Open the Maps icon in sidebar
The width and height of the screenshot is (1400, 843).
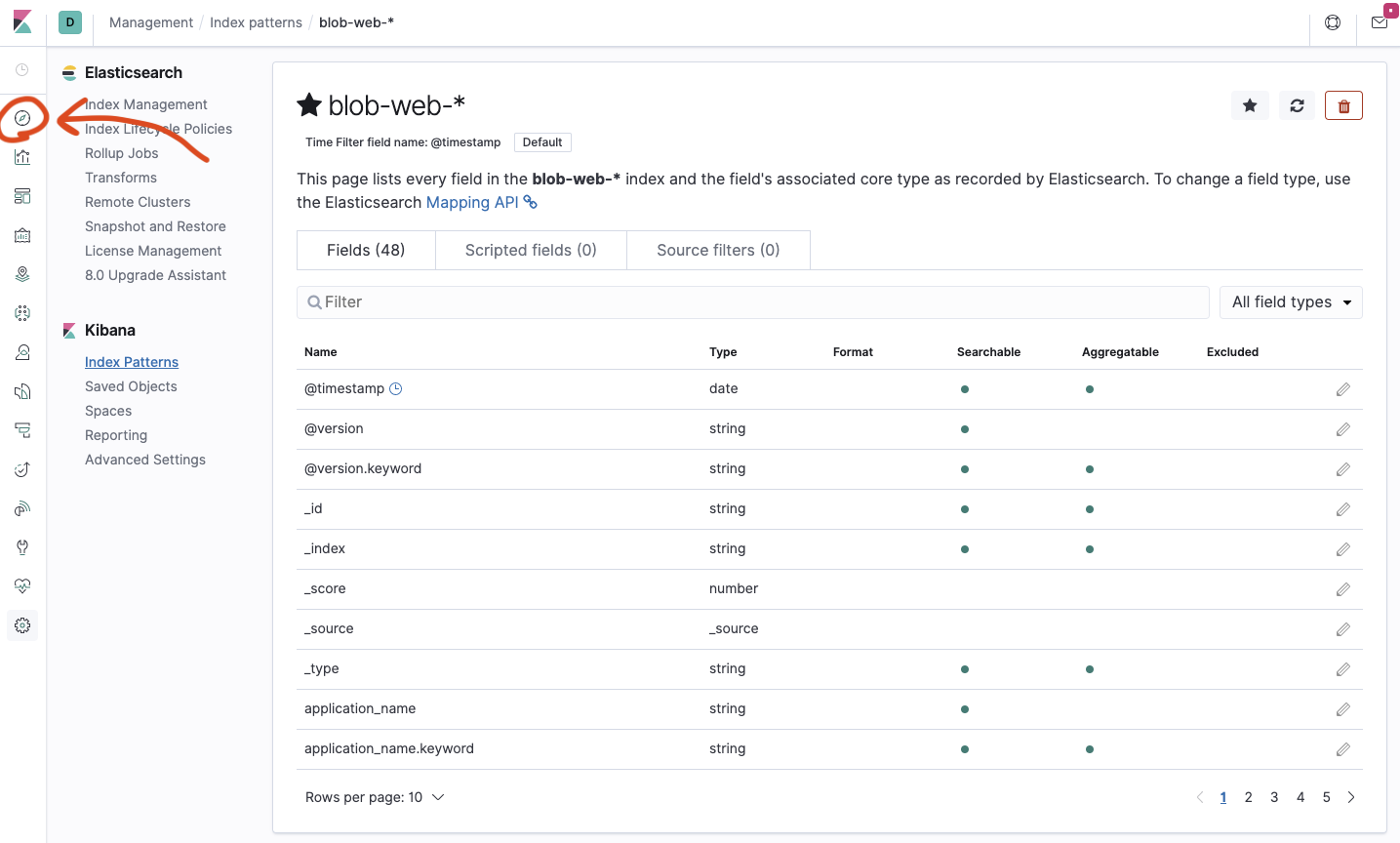tap(22, 274)
